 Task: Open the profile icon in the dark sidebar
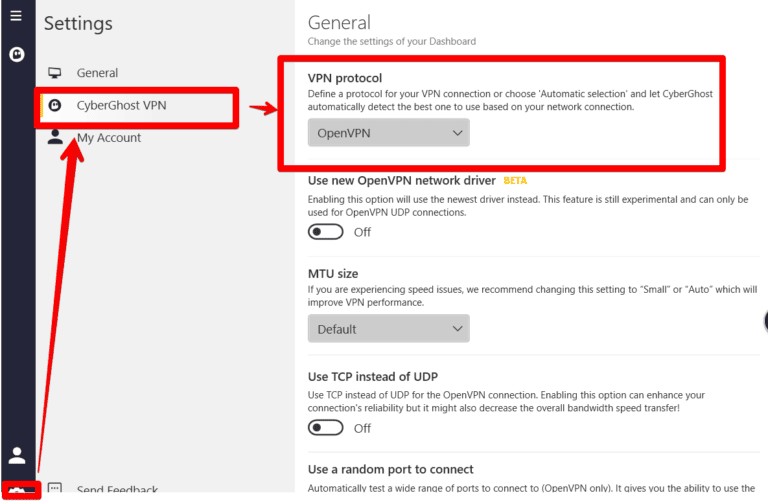17,456
